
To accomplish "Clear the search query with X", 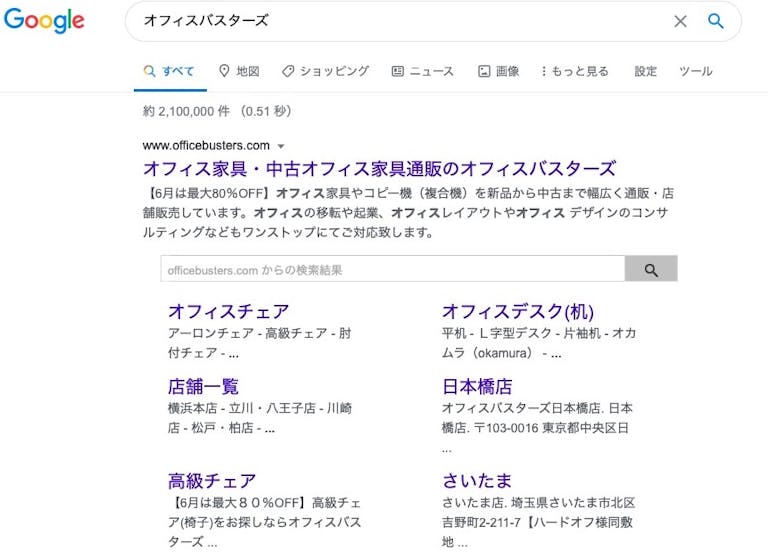I will tap(680, 21).
